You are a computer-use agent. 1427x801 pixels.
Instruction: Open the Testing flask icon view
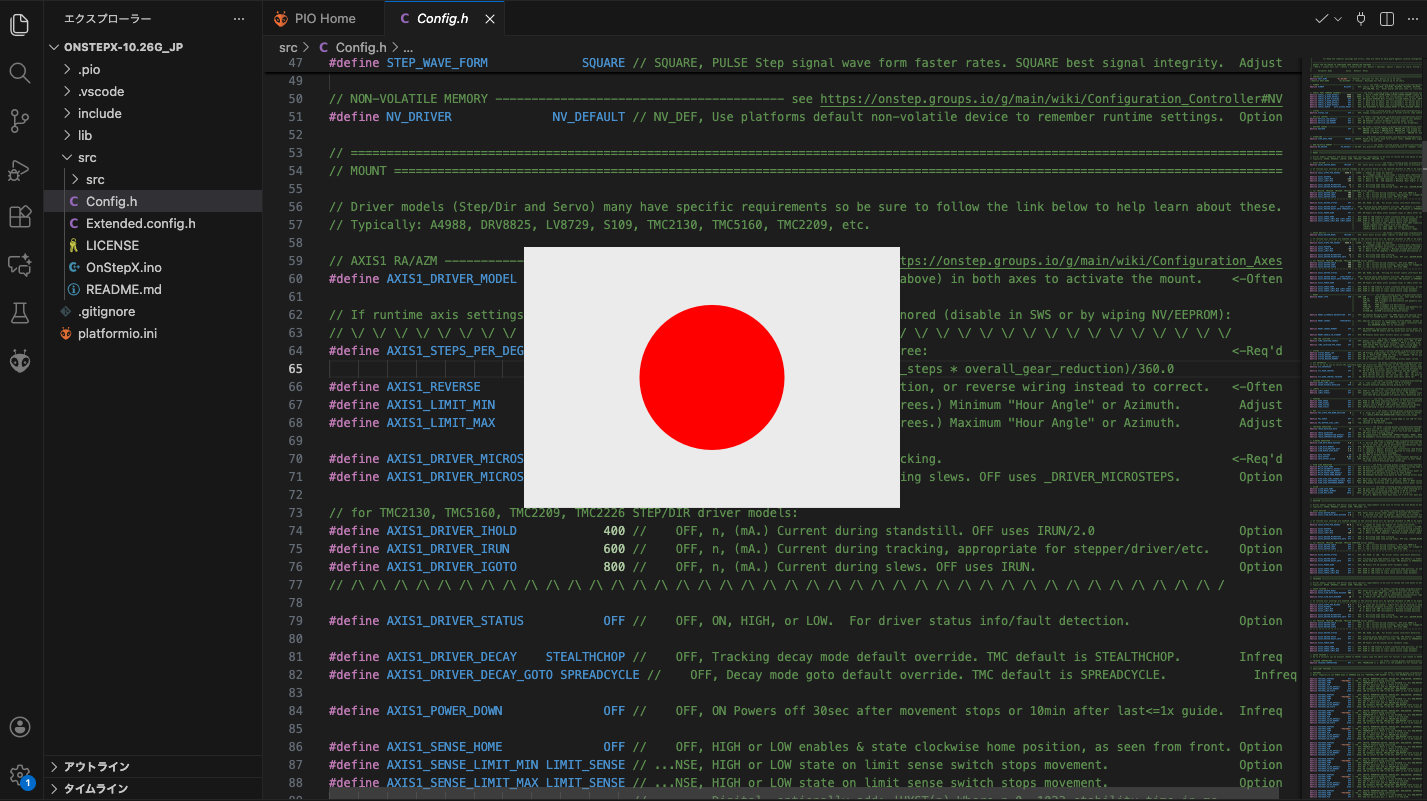pos(20,313)
